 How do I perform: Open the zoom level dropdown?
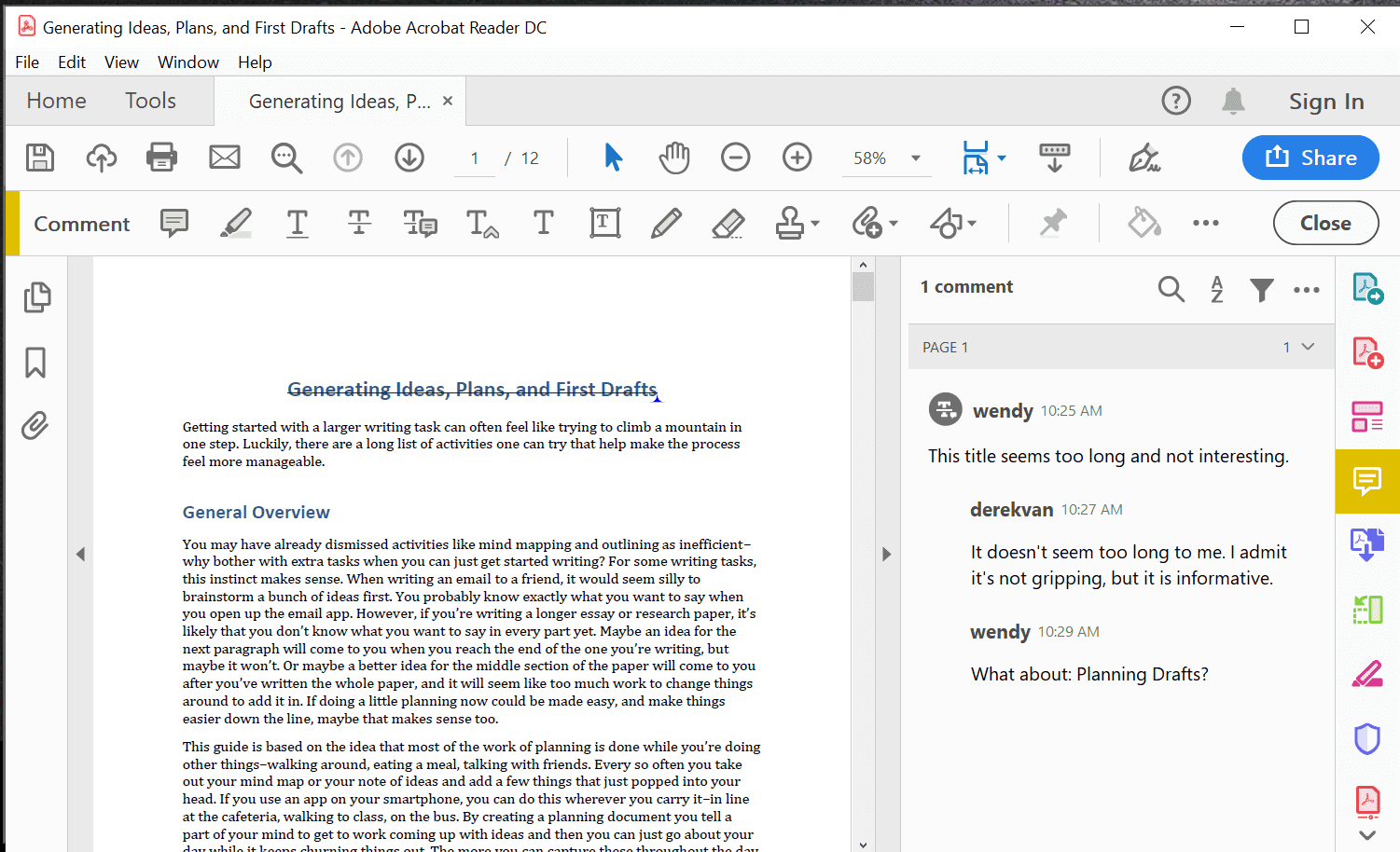[x=916, y=158]
